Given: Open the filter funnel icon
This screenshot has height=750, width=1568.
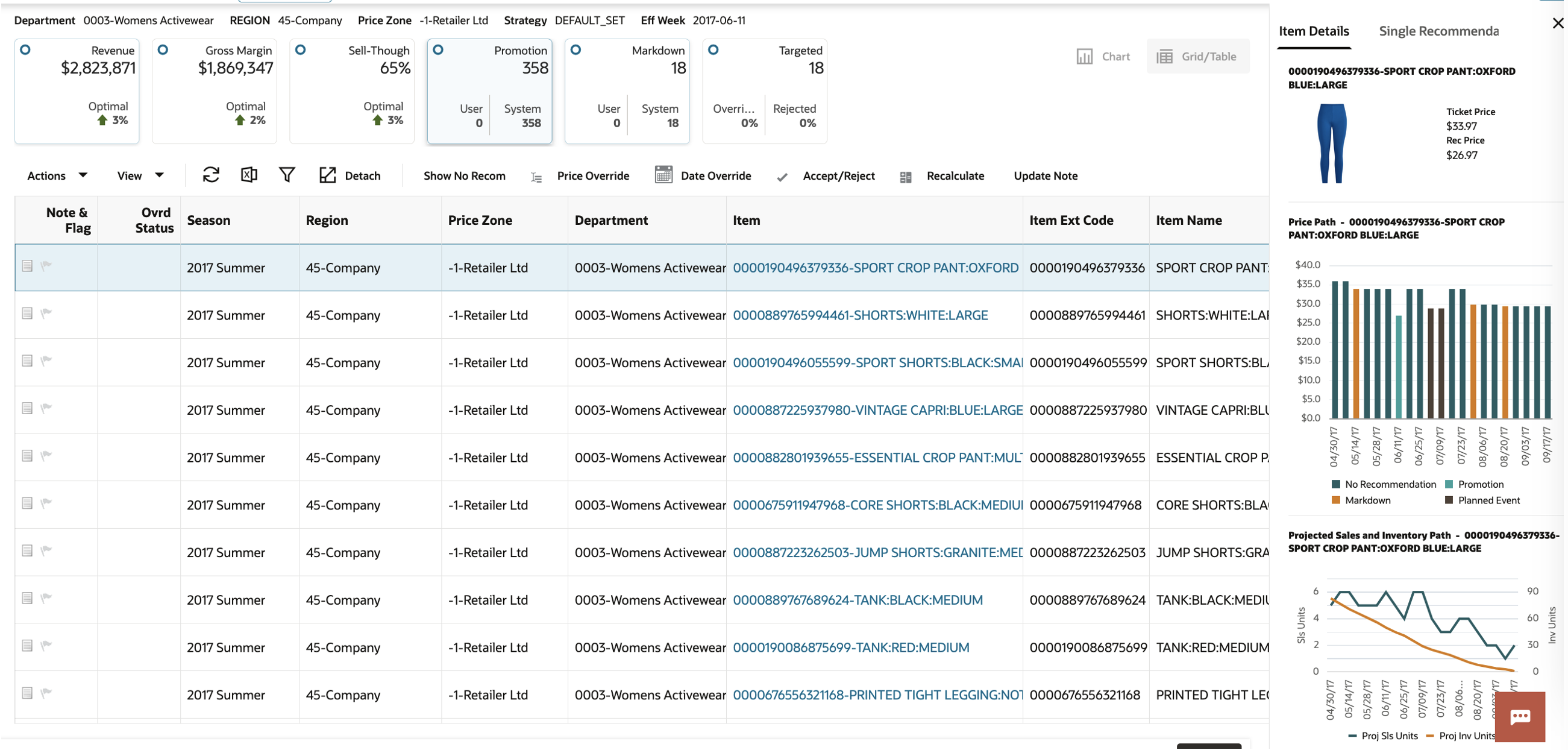Looking at the screenshot, I should click(x=287, y=175).
